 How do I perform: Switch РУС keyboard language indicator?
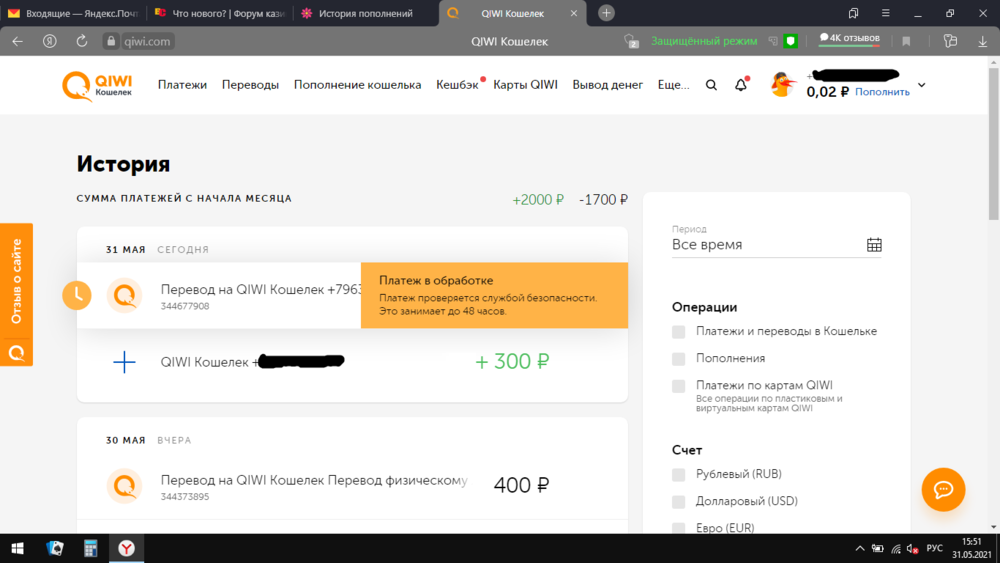(x=934, y=548)
